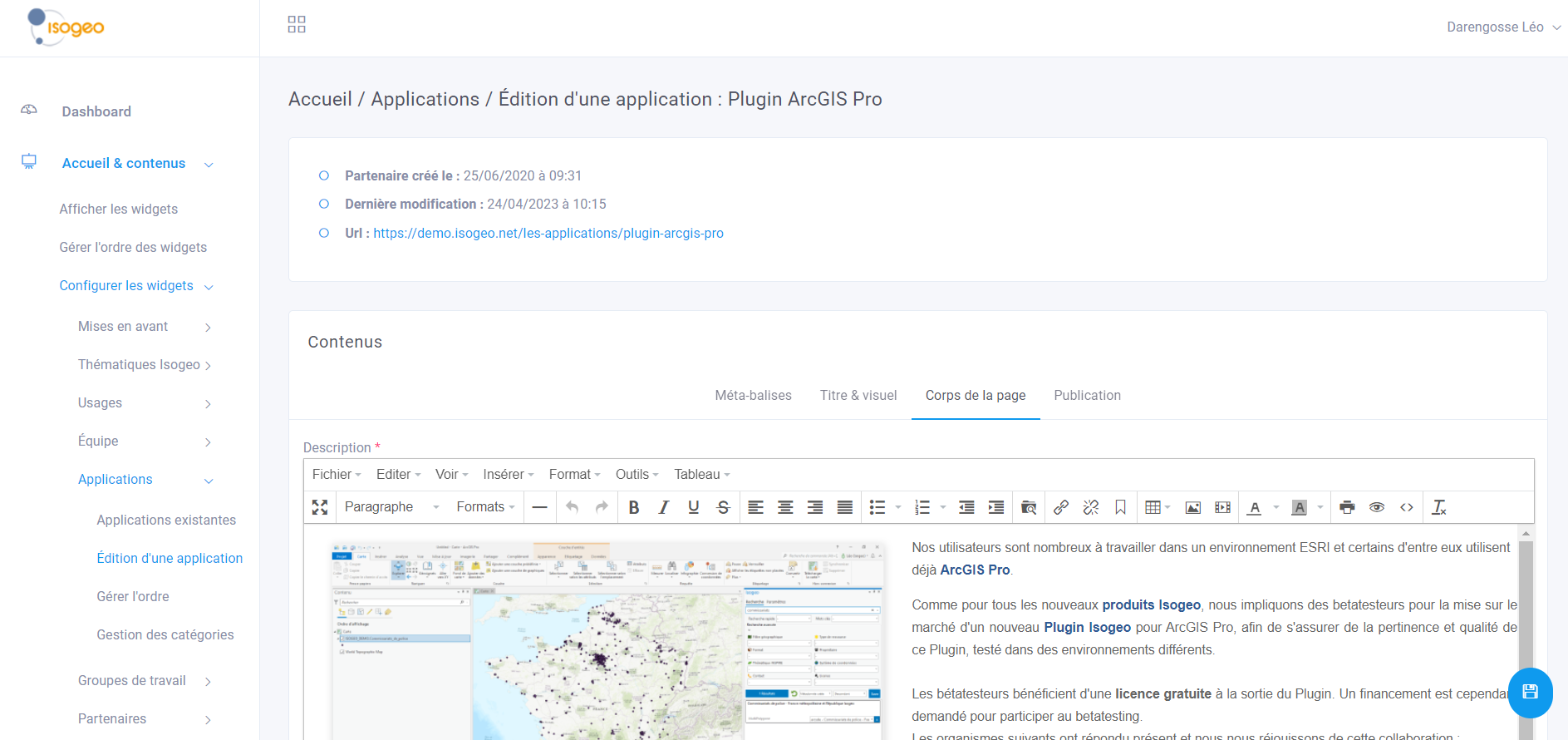Toggle fullscreen mode in the editor toolbar
Image resolution: width=1568 pixels, height=740 pixels.
pyautogui.click(x=320, y=507)
